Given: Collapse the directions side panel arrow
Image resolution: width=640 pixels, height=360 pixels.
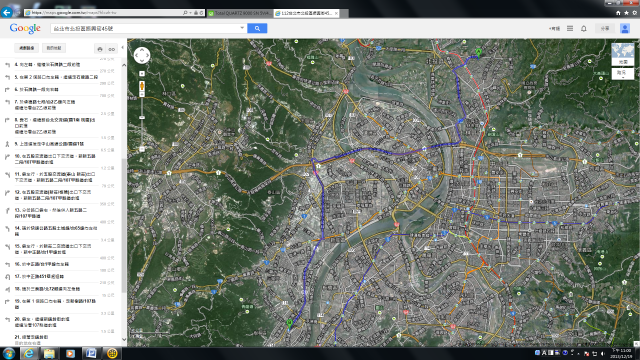Looking at the screenshot, I should [x=123, y=48].
